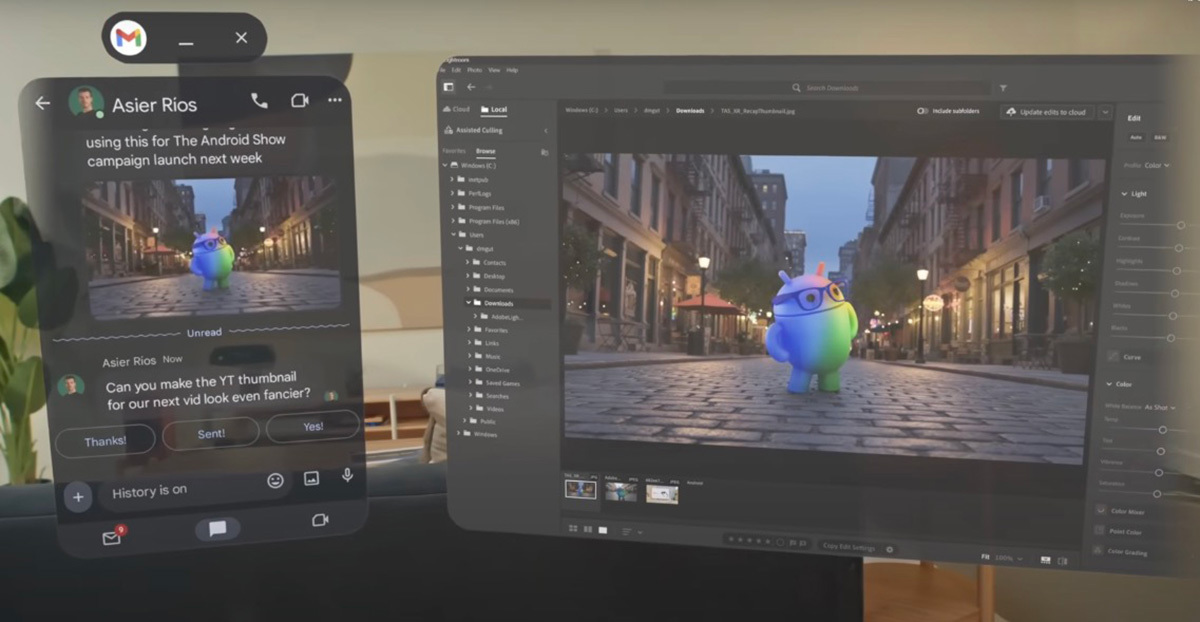
Task: Toggle the Lightroom left panel icon
Action: pos(448,87)
